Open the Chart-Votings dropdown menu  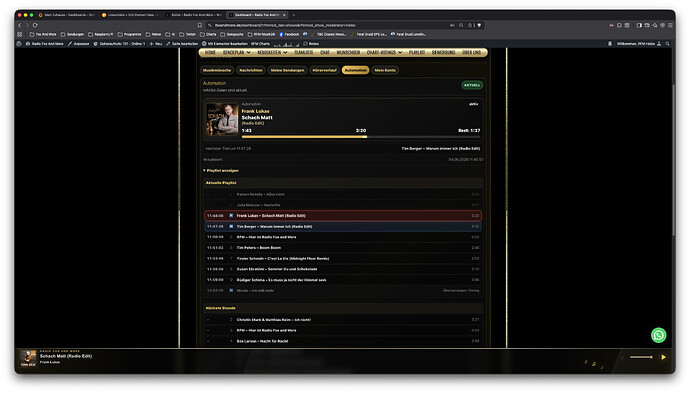click(384, 52)
